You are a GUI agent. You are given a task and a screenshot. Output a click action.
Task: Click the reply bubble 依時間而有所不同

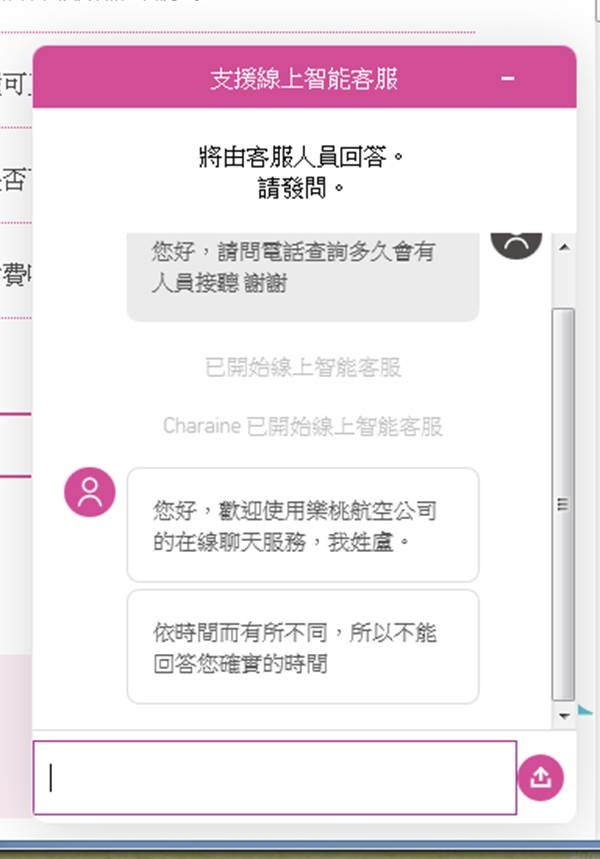click(x=303, y=647)
